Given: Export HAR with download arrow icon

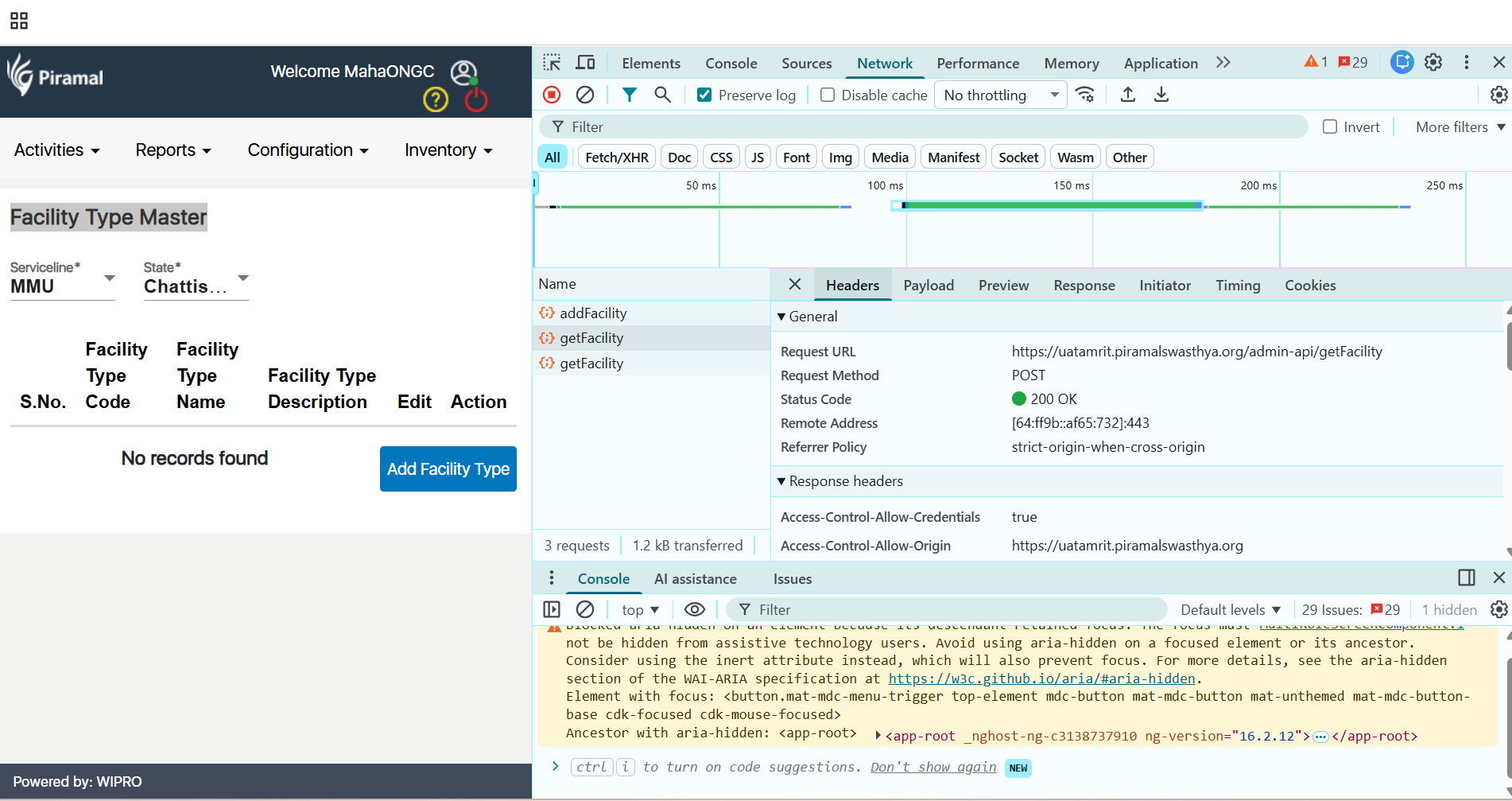Looking at the screenshot, I should [1161, 95].
